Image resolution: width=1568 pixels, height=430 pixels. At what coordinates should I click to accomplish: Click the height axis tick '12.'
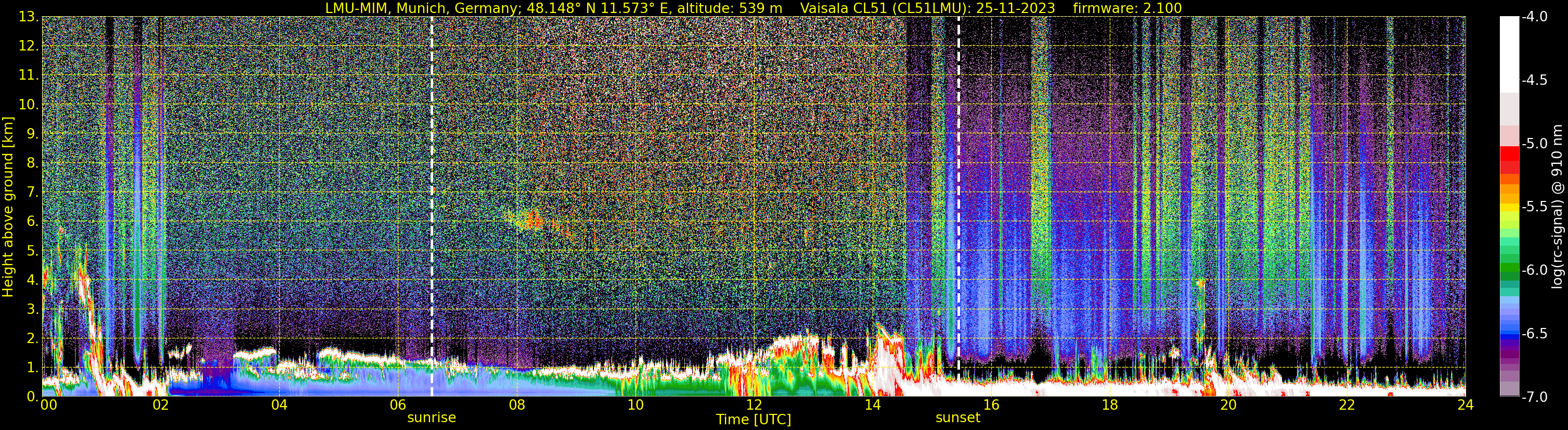[x=29, y=46]
